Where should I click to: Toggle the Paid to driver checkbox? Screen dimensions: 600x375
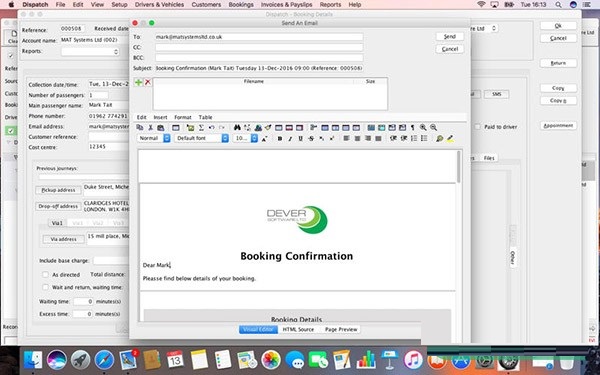pos(478,127)
